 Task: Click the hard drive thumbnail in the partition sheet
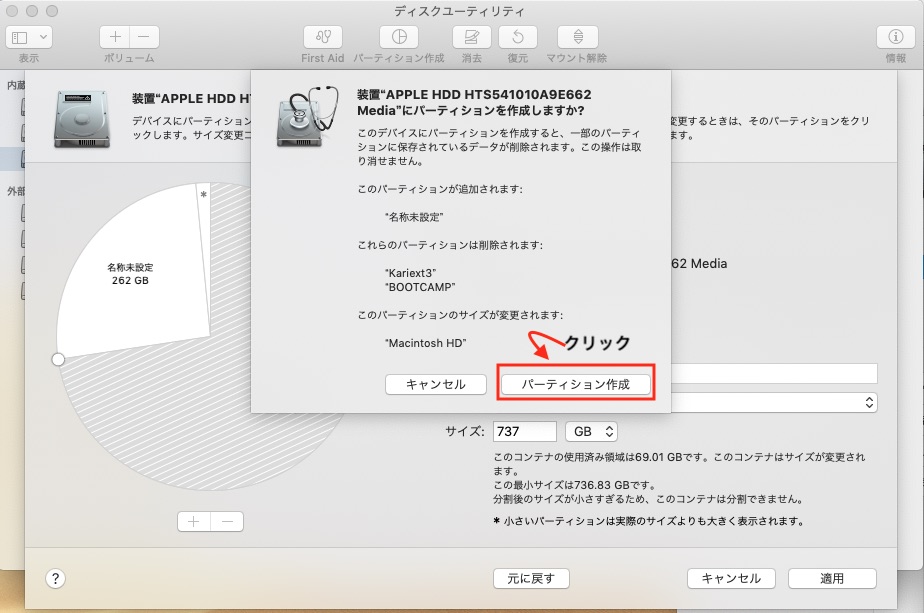click(82, 118)
